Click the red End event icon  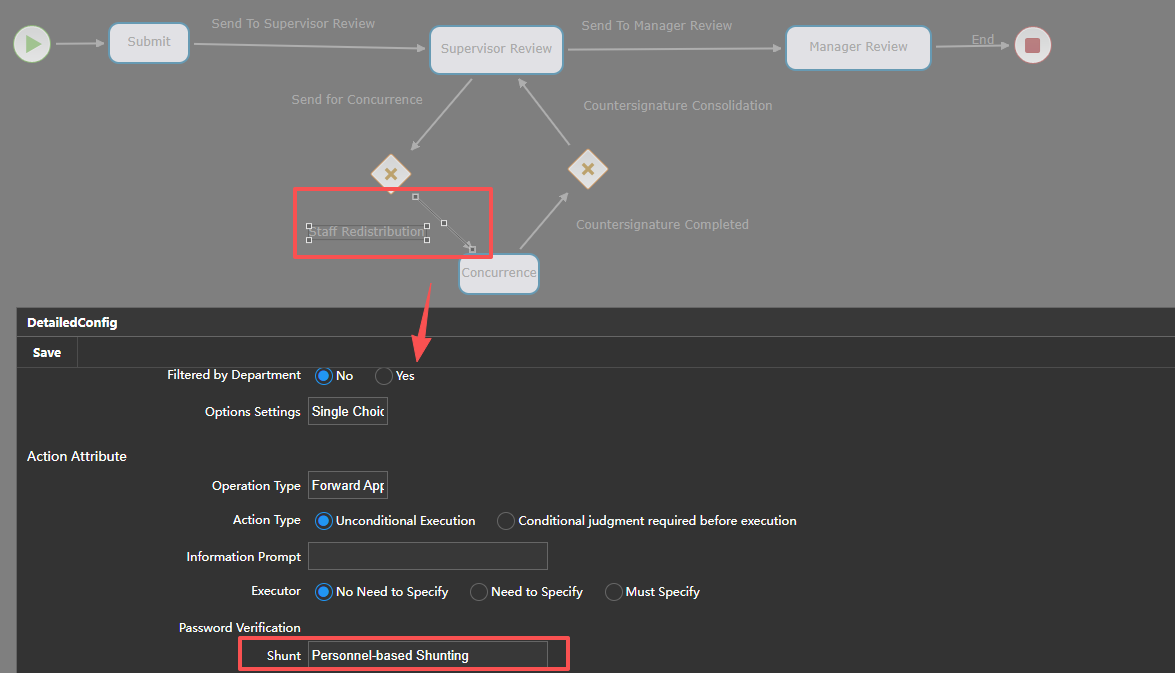click(x=1033, y=45)
